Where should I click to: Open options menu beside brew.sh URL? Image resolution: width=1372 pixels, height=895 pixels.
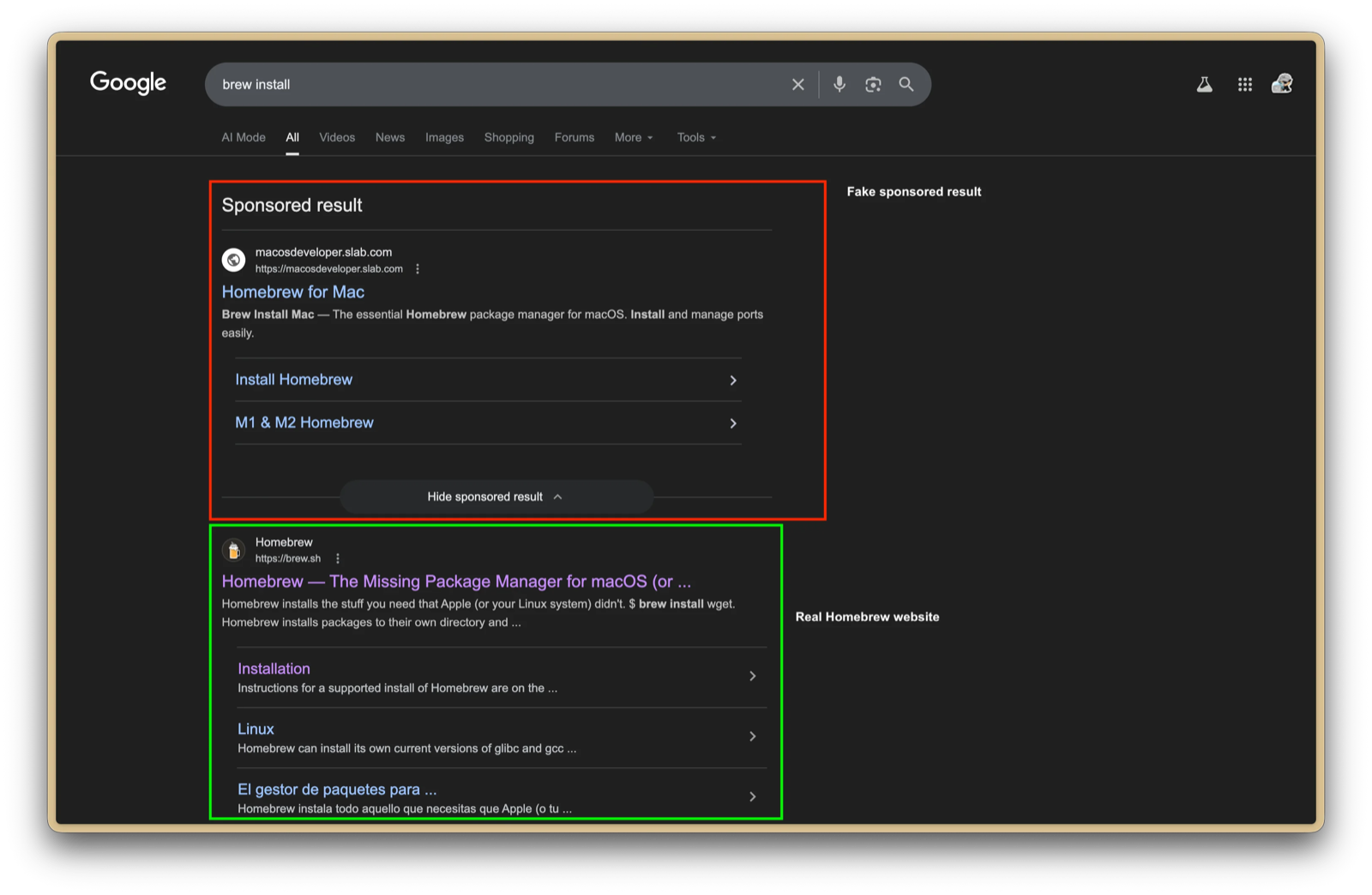coord(338,559)
